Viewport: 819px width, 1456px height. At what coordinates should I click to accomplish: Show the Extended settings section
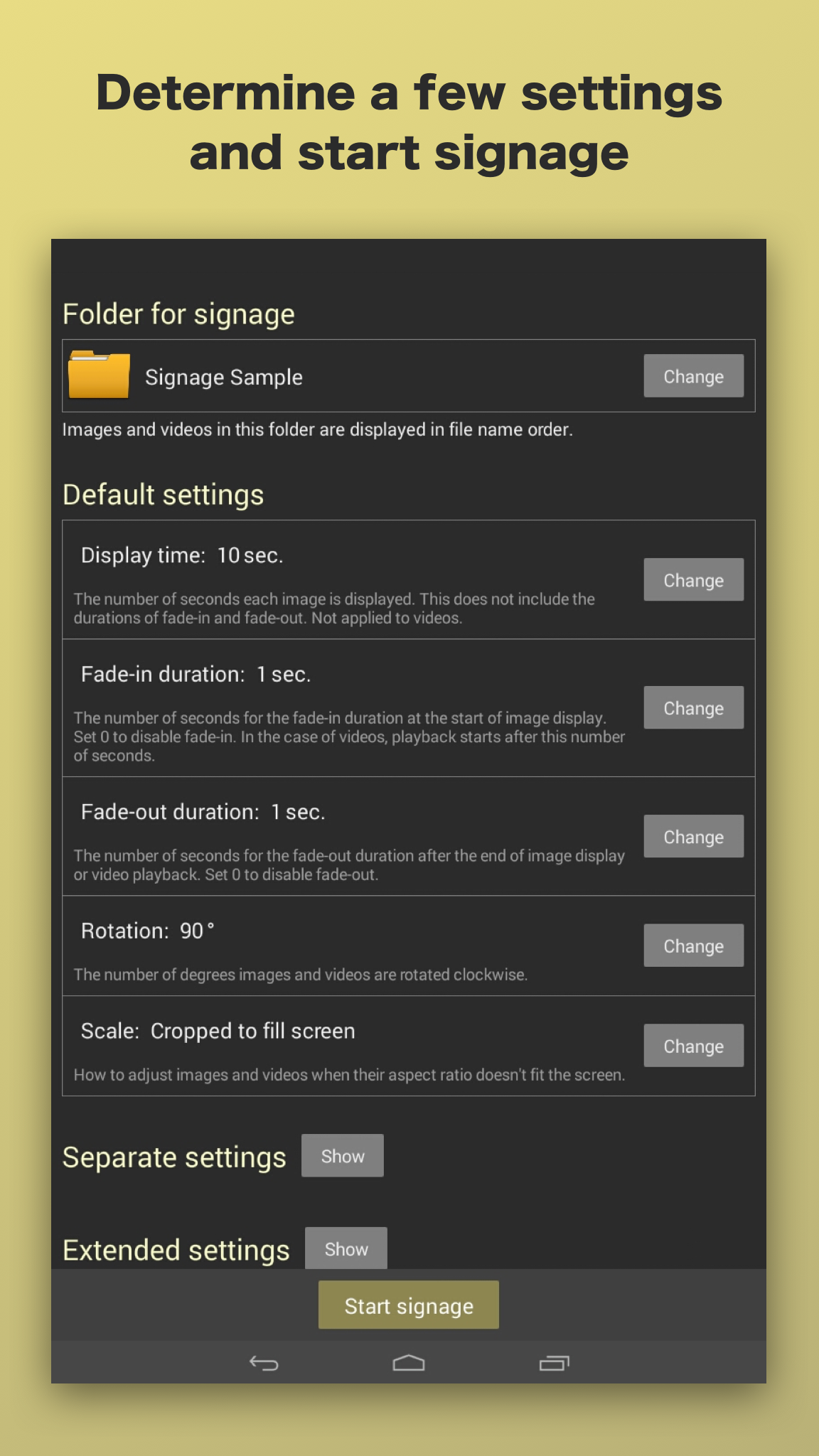click(346, 1248)
